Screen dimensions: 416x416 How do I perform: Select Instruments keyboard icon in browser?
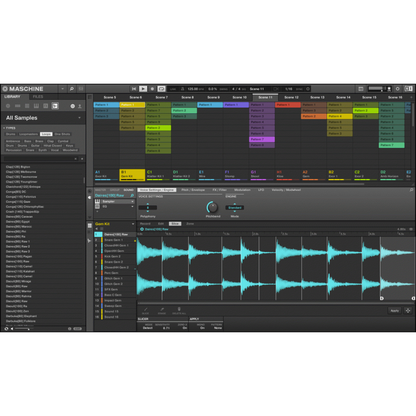[x=36, y=106]
